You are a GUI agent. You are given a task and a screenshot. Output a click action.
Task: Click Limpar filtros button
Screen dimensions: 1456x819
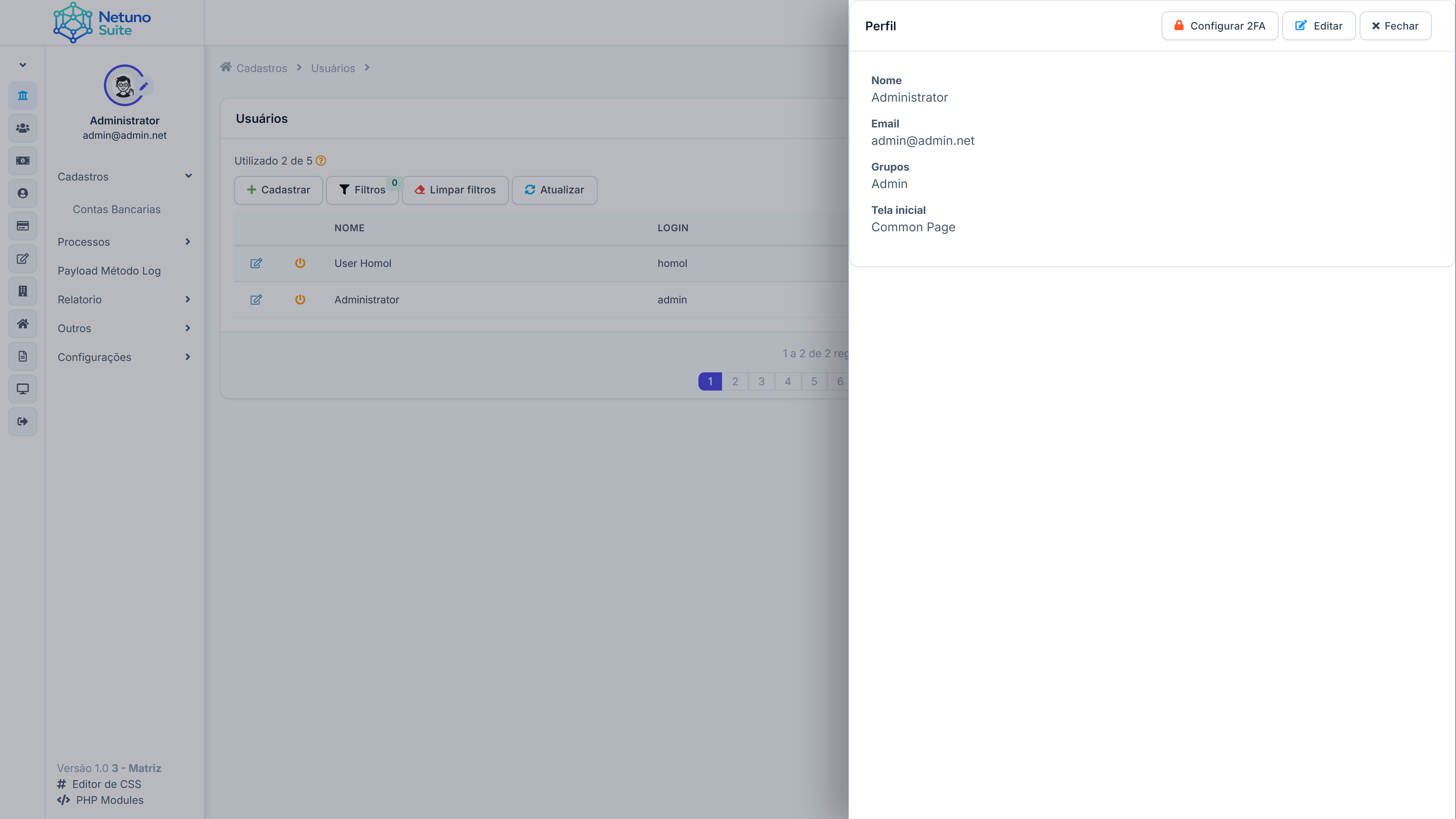[x=455, y=190]
